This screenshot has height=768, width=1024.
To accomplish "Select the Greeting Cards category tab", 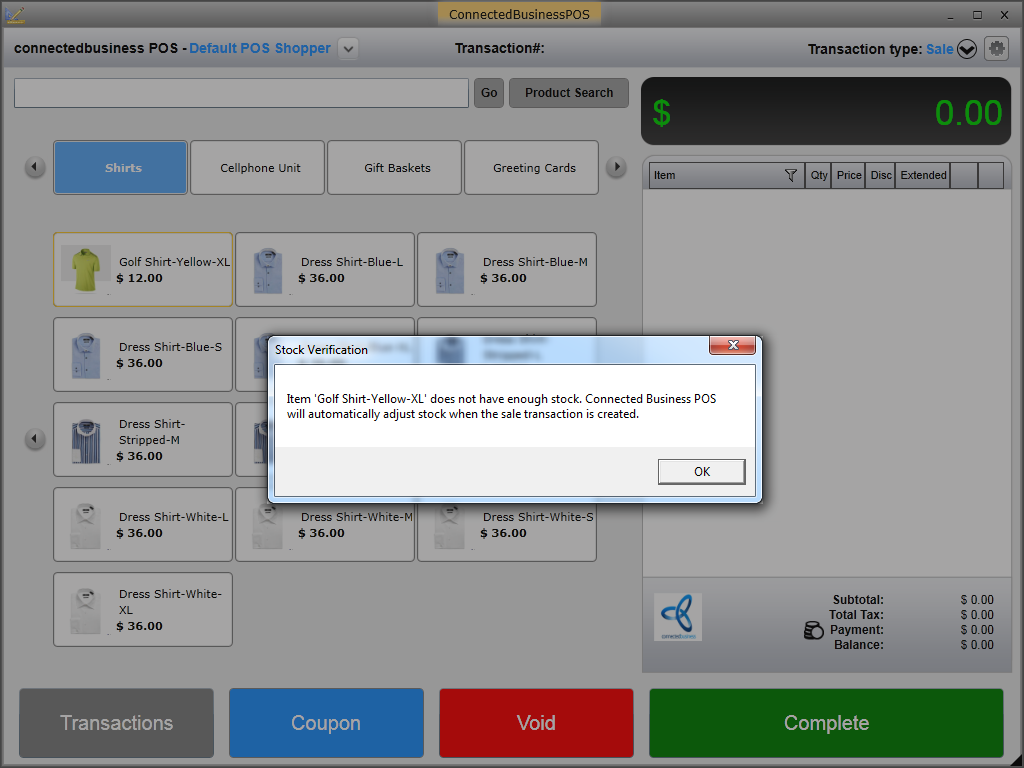I will coord(532,168).
